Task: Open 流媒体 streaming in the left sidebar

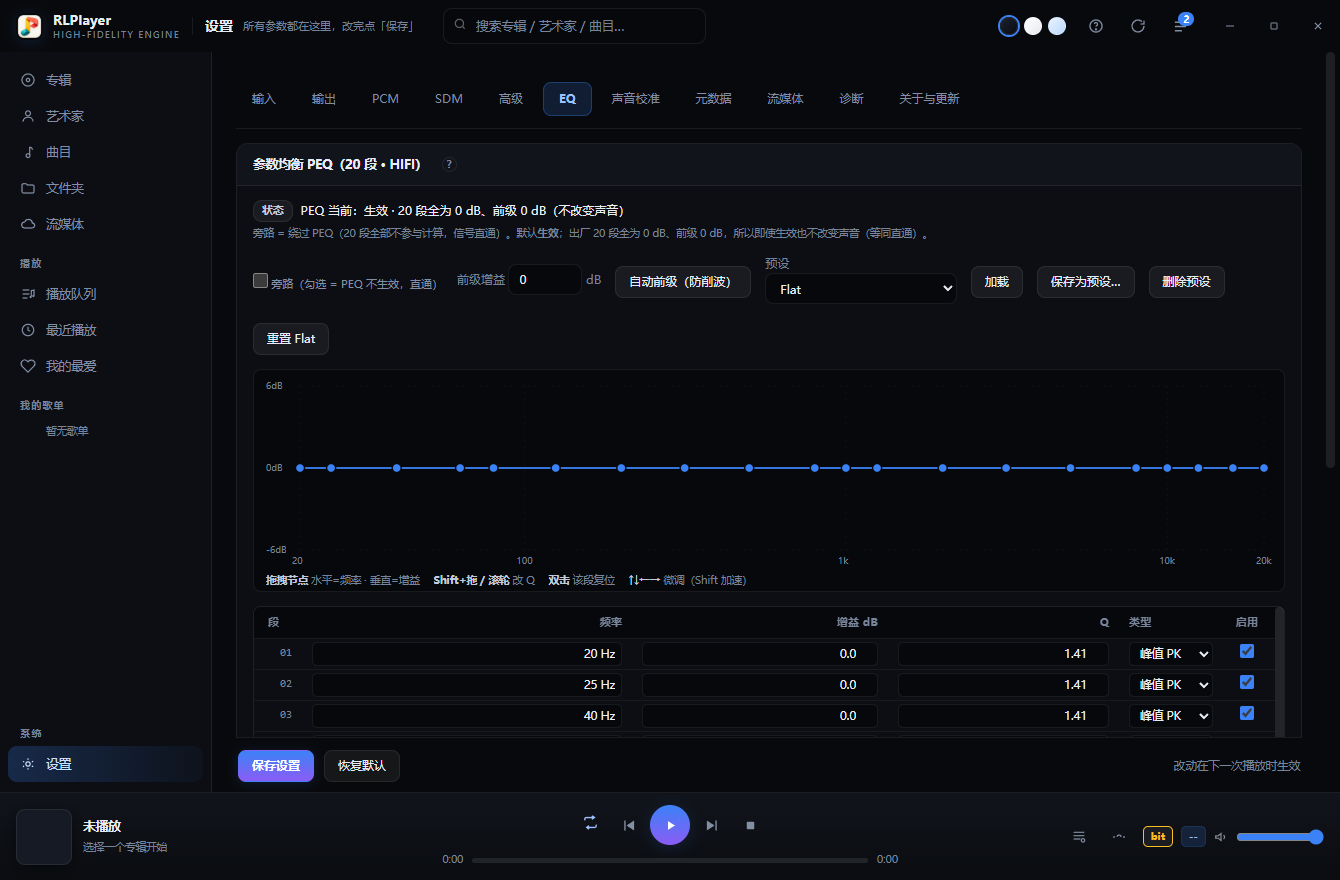Action: pyautogui.click(x=105, y=224)
